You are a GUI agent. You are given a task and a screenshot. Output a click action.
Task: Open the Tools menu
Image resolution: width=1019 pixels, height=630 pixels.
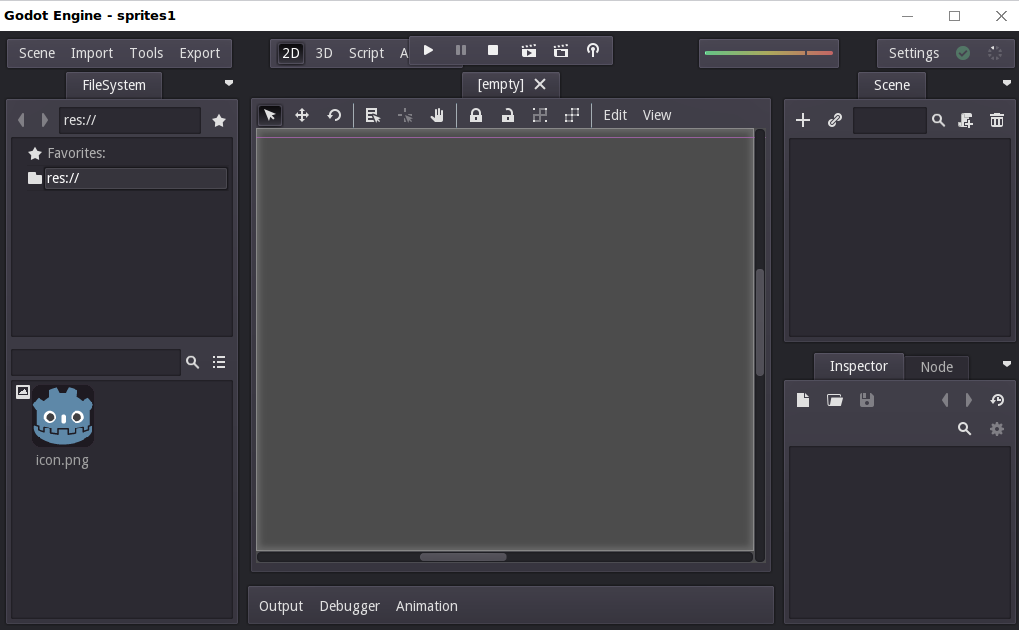pos(146,52)
